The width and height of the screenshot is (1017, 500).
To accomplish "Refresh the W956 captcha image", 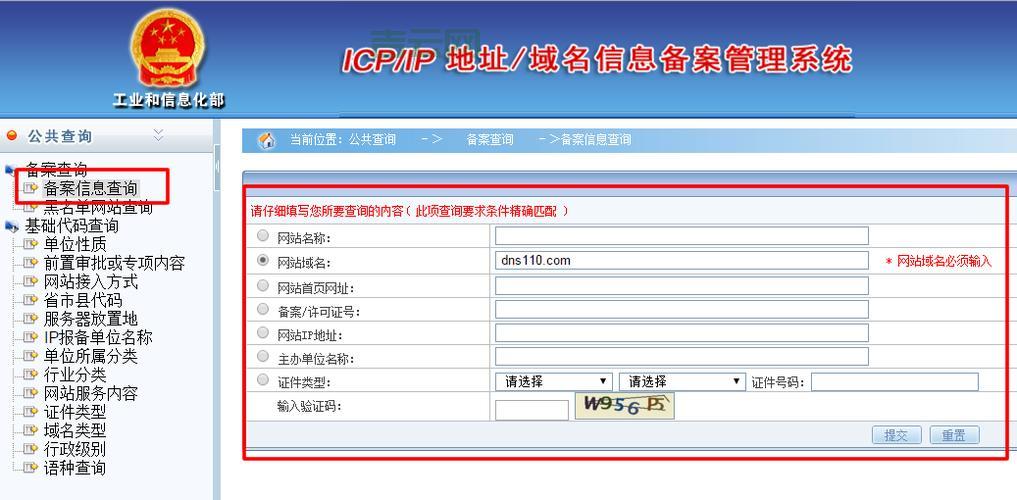I will point(625,406).
